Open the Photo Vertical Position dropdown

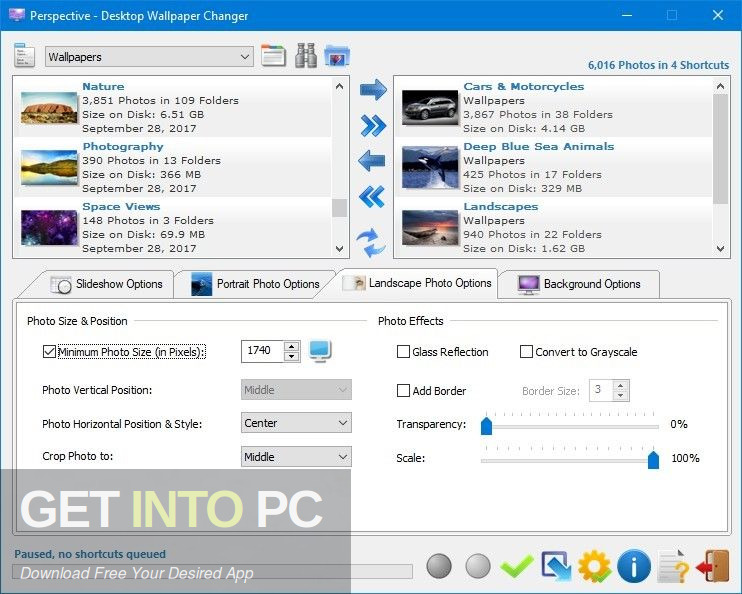click(296, 390)
